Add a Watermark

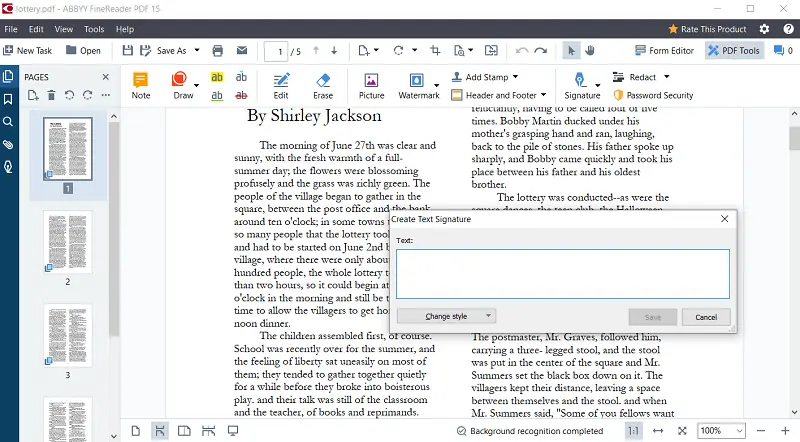[418, 86]
